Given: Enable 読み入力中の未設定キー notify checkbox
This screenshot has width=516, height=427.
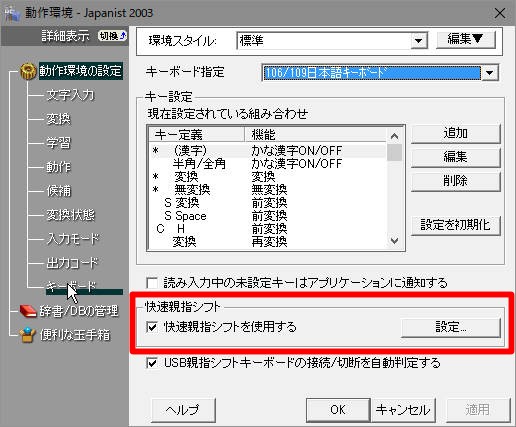Looking at the screenshot, I should coord(152,283).
